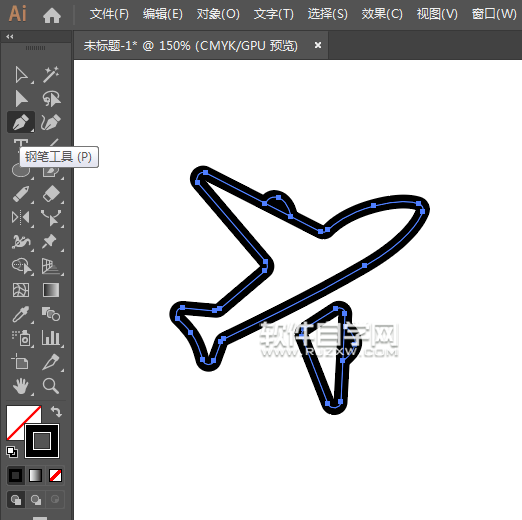The image size is (522, 520).
Task: Select the Slice tool
Action: 51,362
